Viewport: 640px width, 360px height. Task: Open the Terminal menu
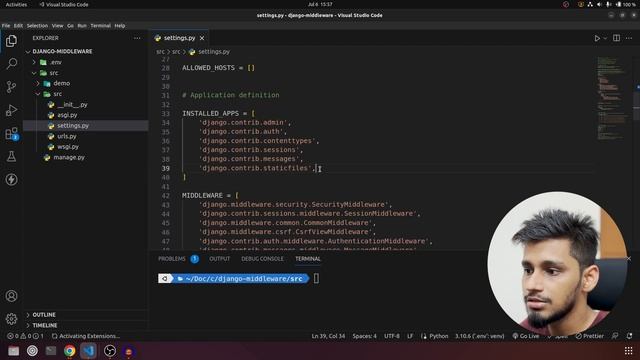(100, 26)
